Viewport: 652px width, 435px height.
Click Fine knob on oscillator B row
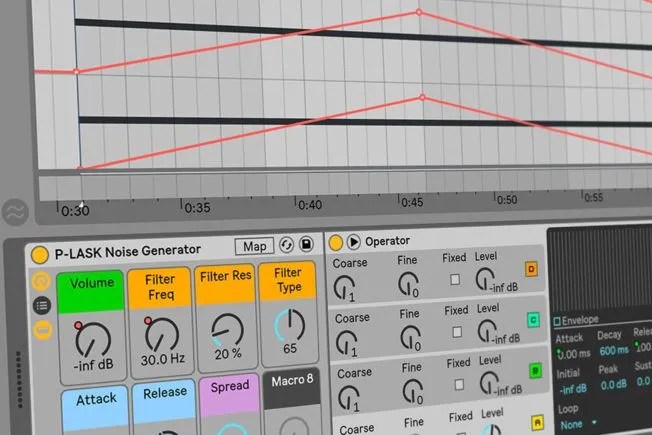click(x=412, y=391)
